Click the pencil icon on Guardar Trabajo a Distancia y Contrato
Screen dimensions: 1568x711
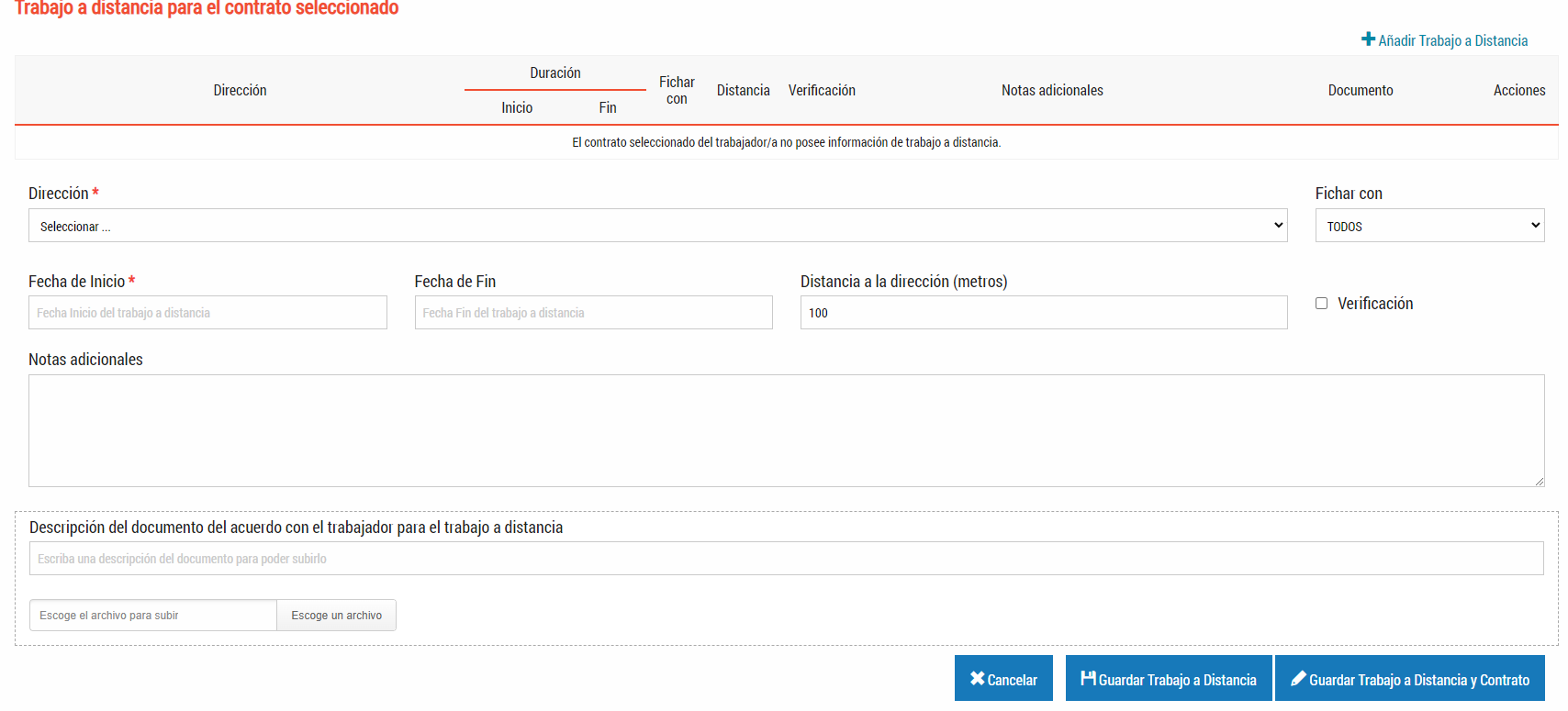(x=1298, y=679)
